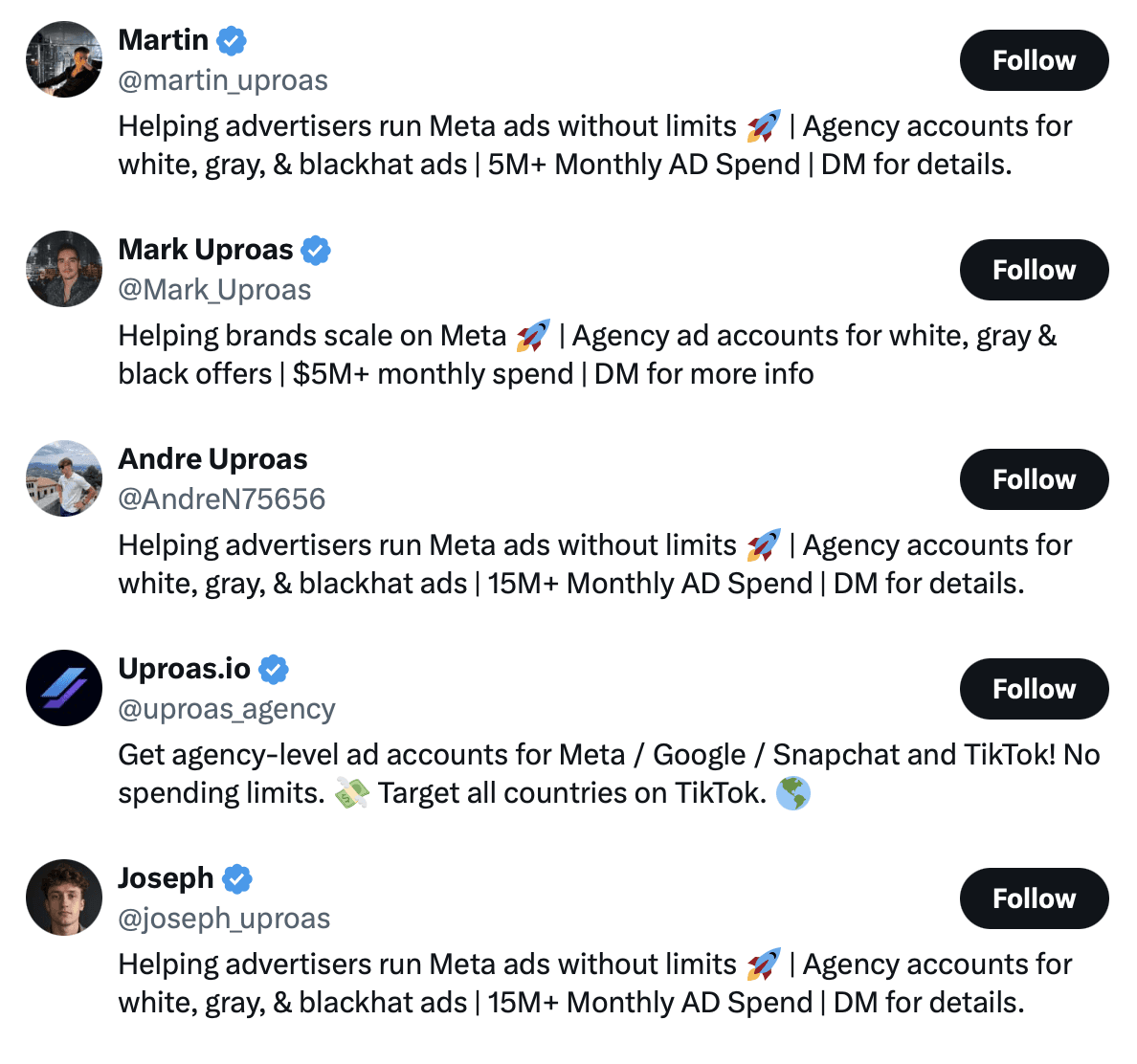
Task: Open Andre Uproas profile photo
Action: click(x=64, y=478)
